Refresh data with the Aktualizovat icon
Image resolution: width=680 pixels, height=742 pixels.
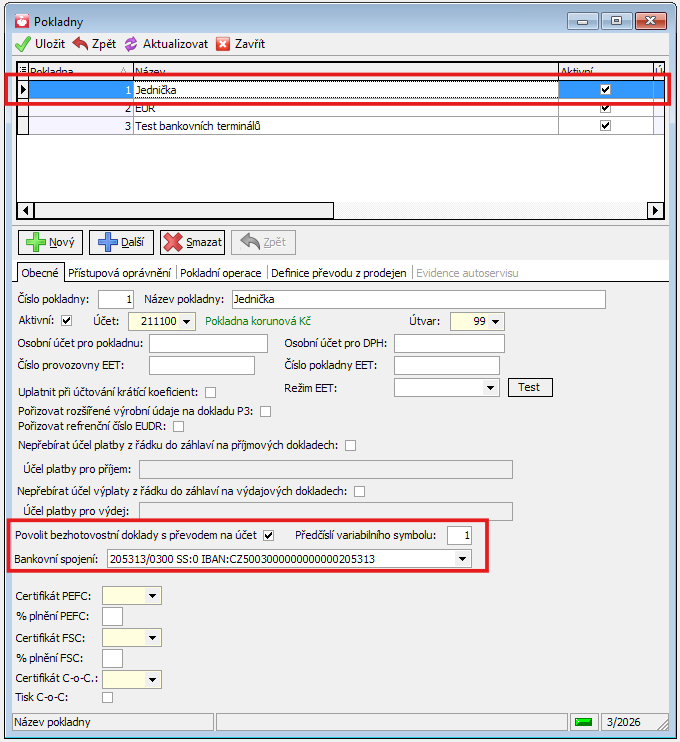coord(132,44)
